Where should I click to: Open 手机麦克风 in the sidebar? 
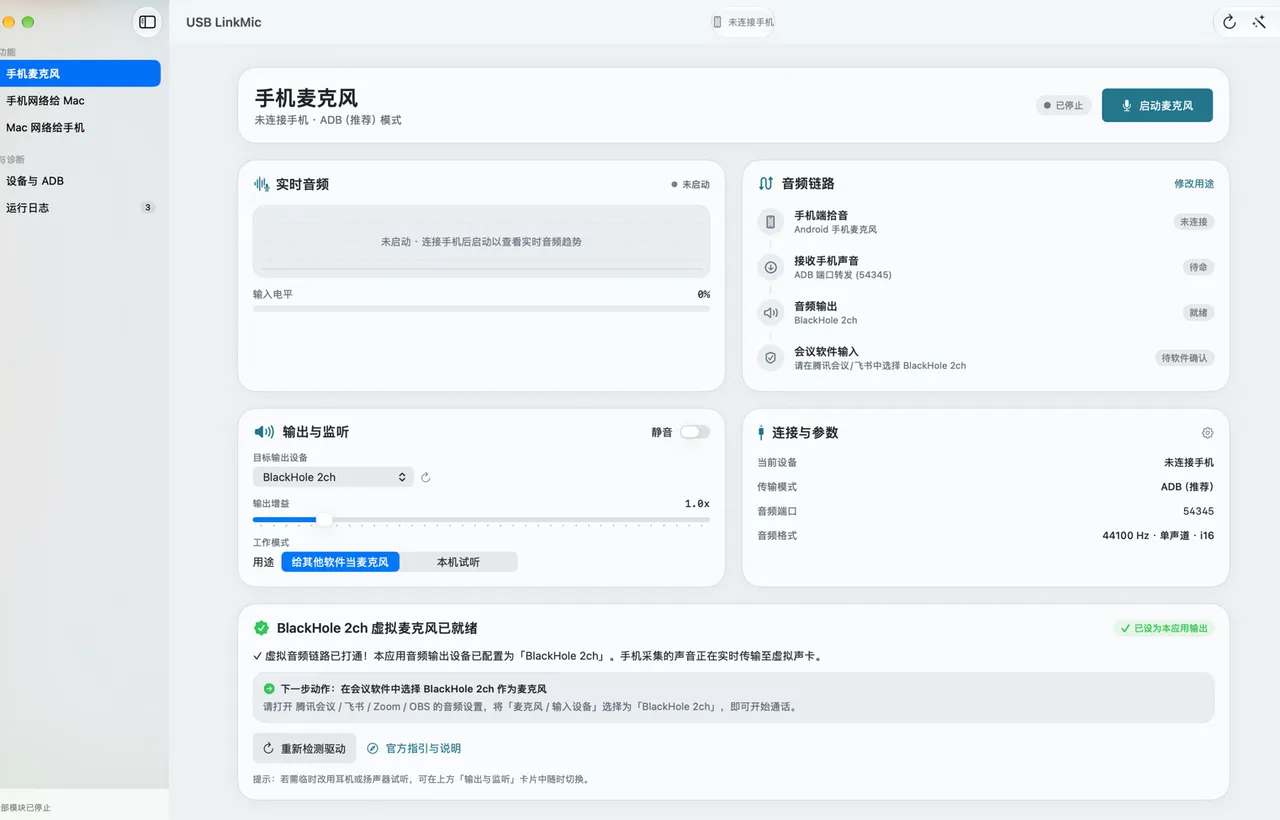pos(78,74)
